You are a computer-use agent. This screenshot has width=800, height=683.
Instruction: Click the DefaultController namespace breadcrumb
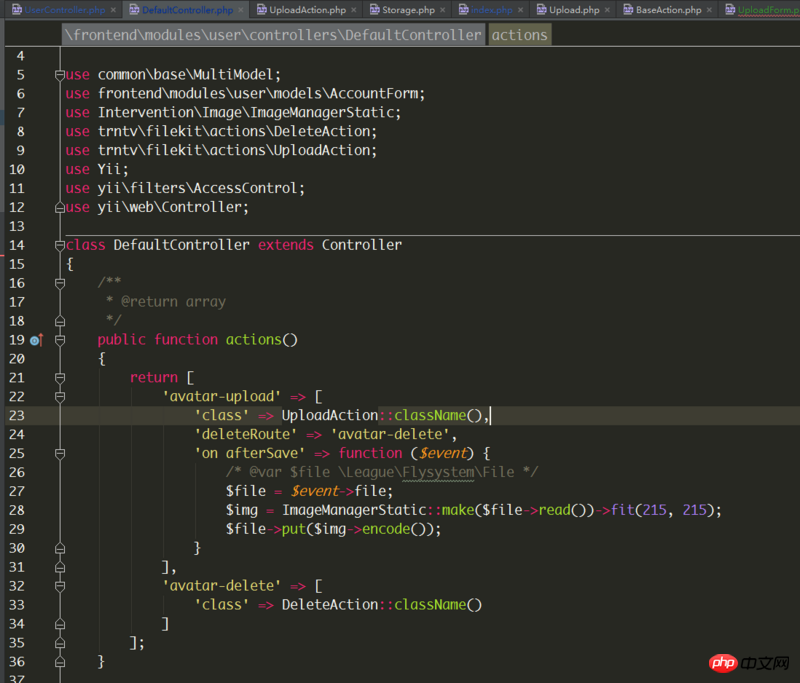[273, 35]
